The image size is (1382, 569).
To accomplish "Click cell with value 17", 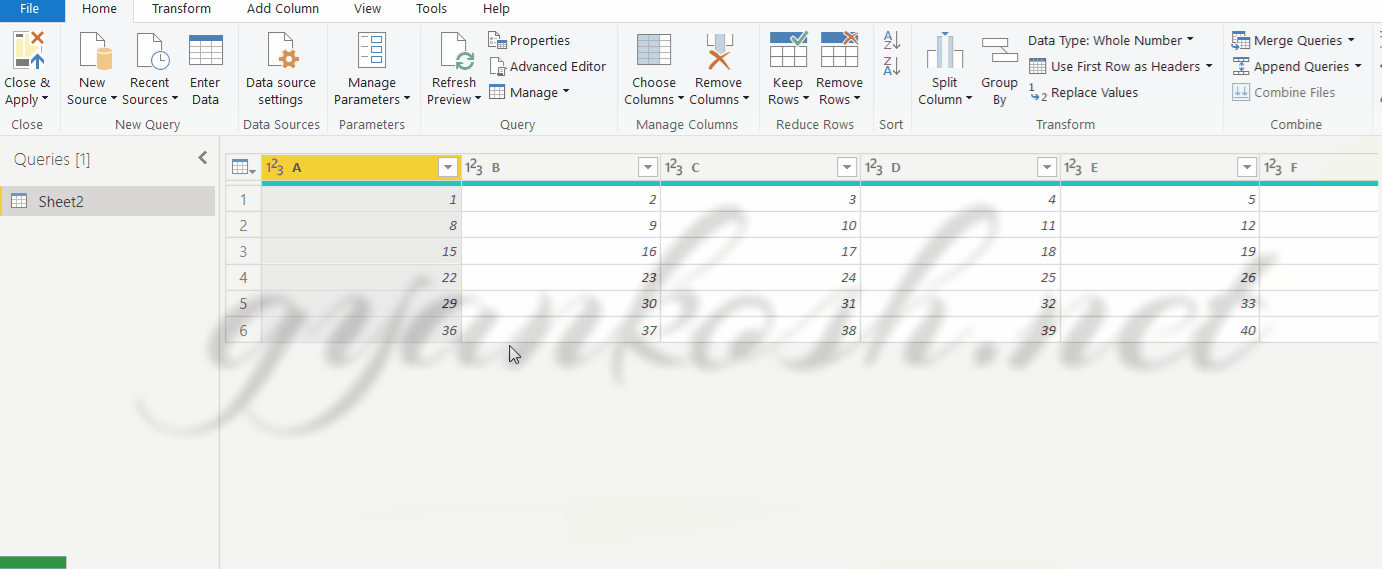I will (760, 252).
